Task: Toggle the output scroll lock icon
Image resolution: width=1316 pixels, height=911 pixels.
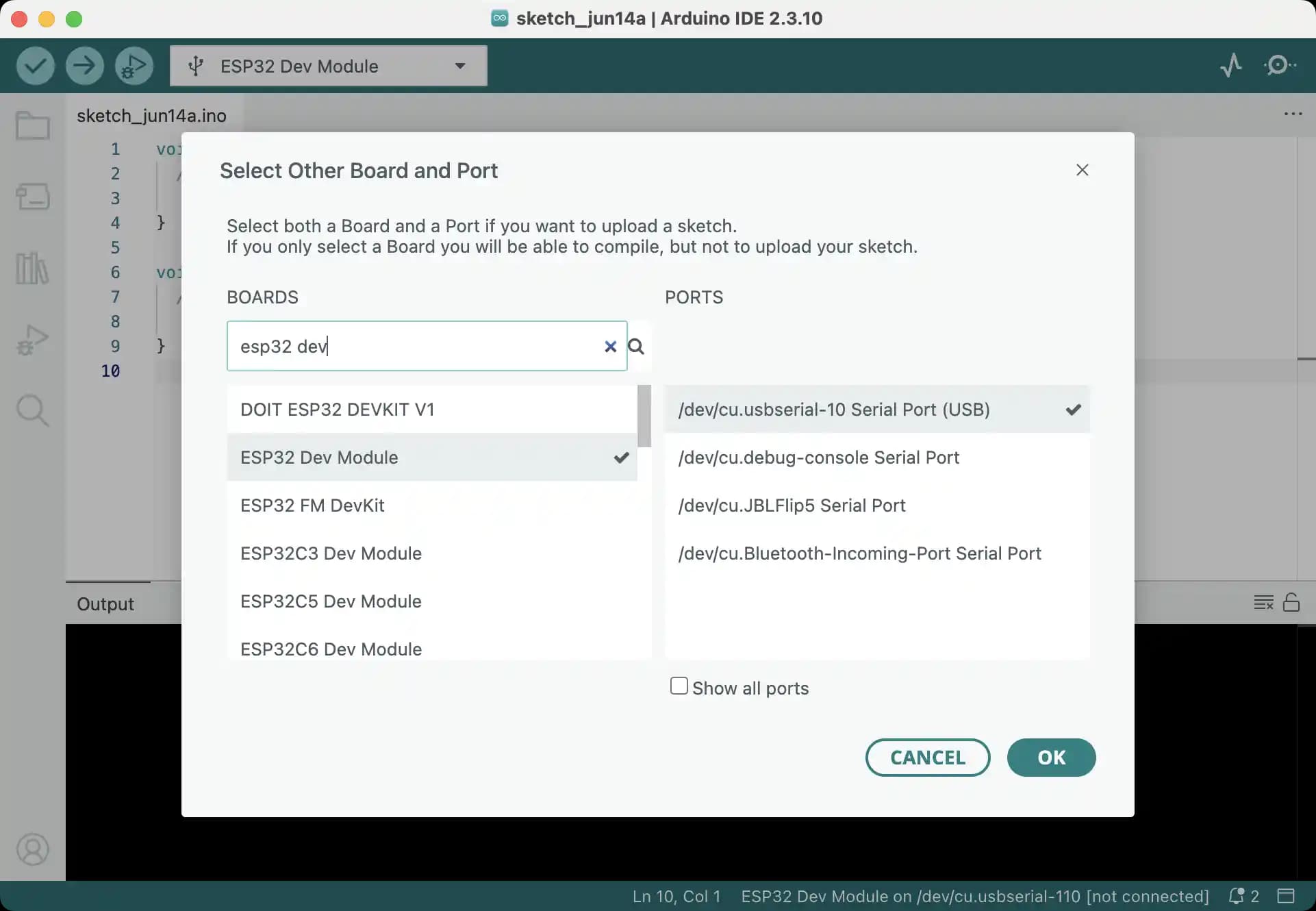Action: [1291, 602]
